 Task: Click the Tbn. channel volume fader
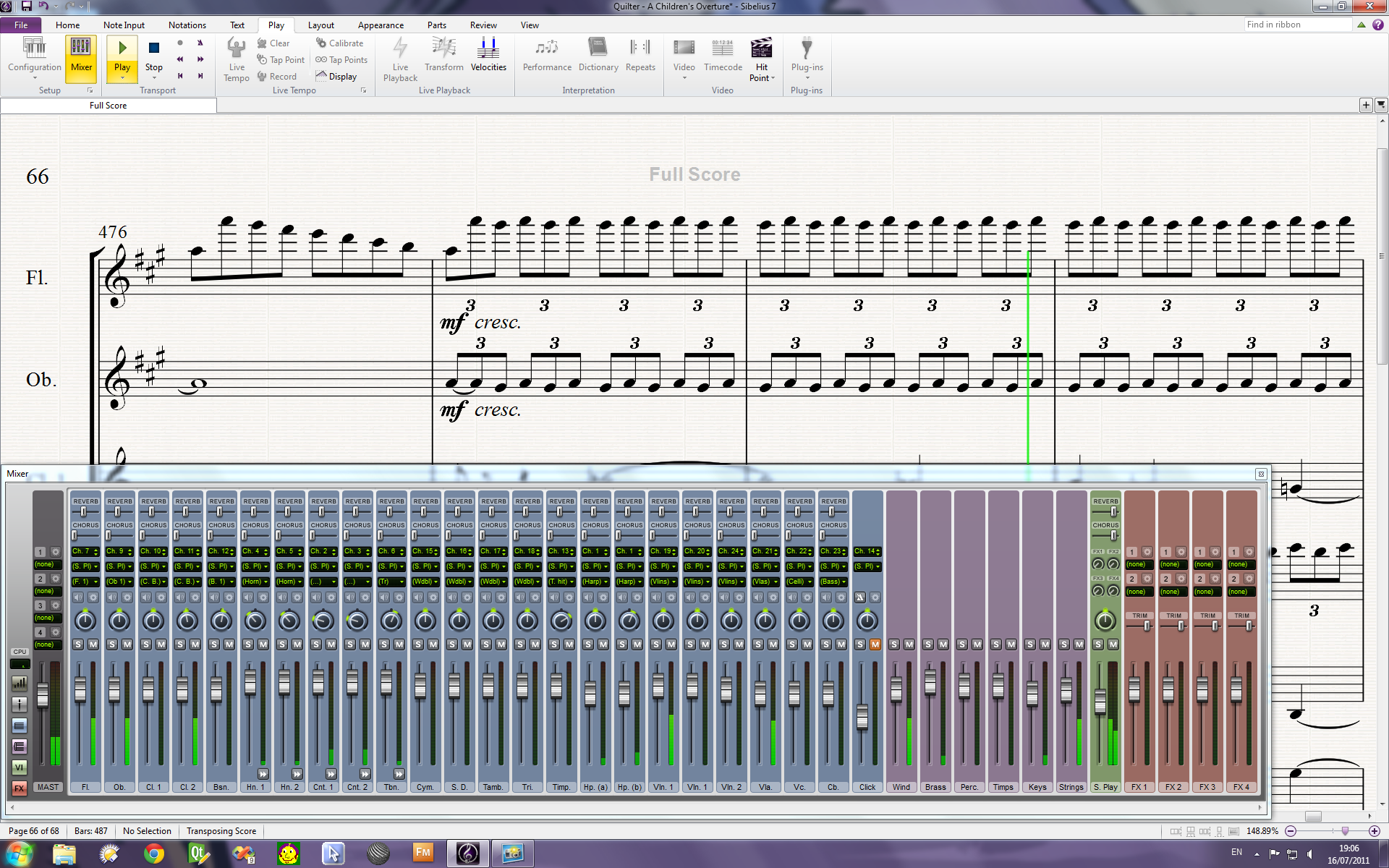pos(386,683)
